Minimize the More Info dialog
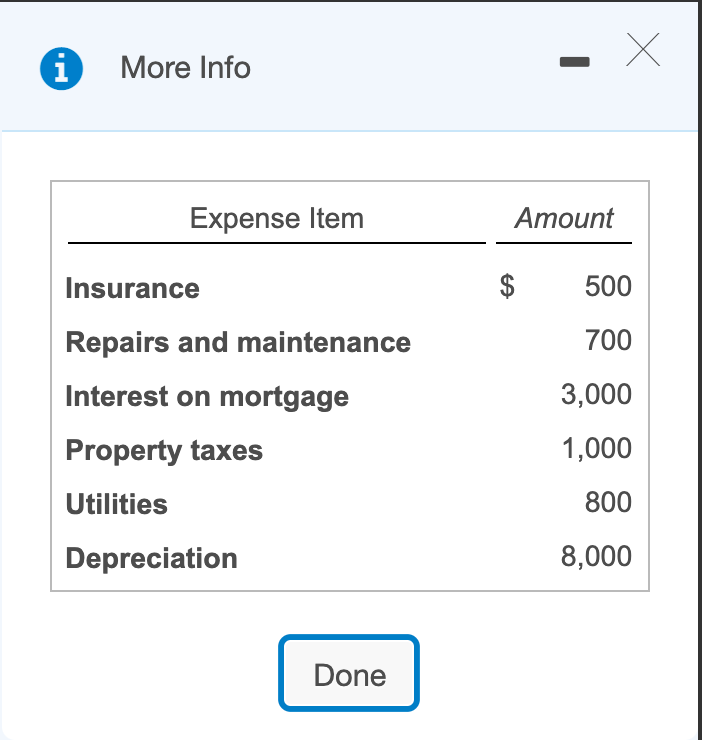The image size is (702, 740). (x=574, y=63)
